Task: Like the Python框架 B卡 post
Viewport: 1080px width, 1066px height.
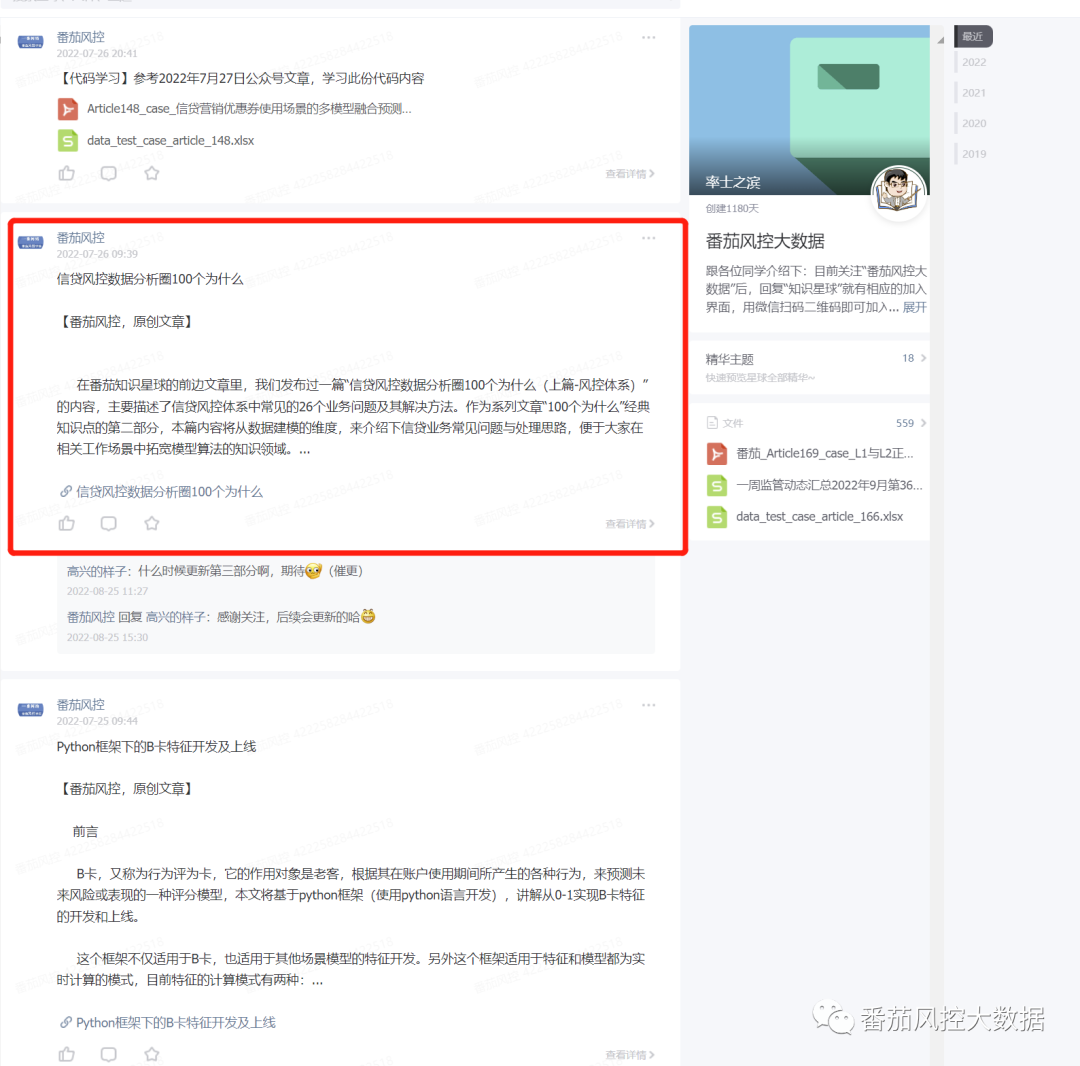Action: (x=67, y=1054)
